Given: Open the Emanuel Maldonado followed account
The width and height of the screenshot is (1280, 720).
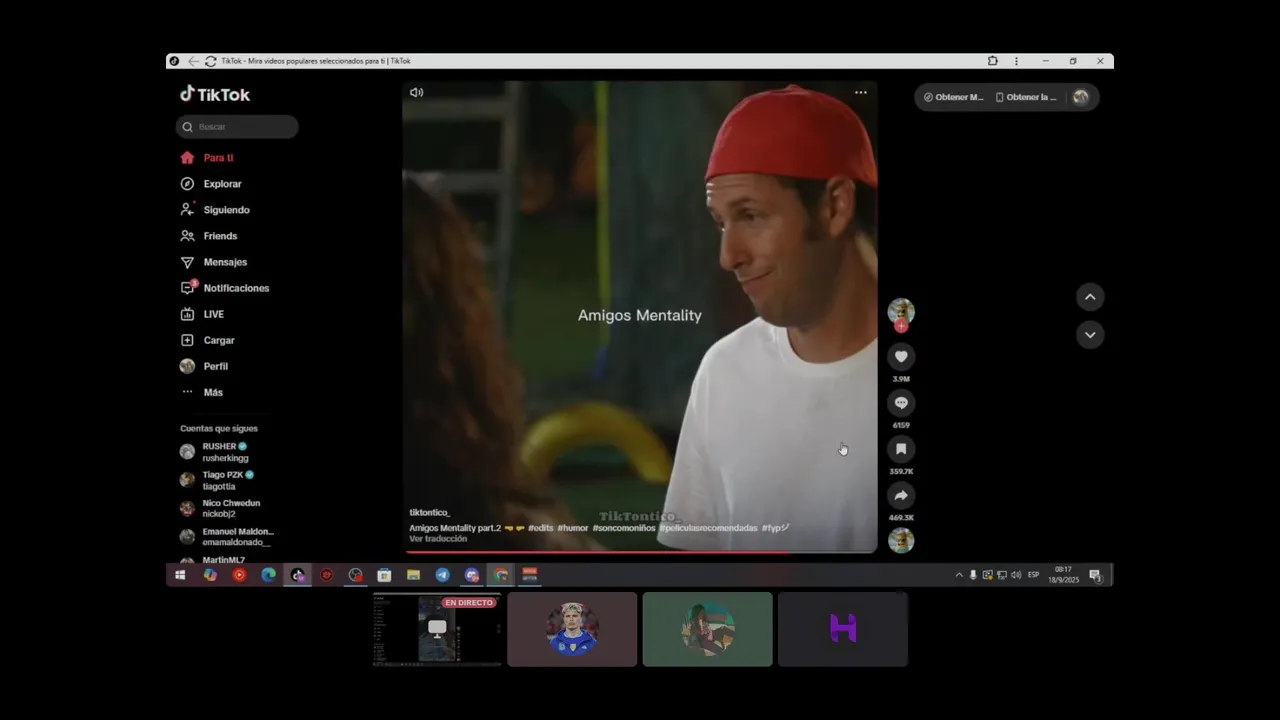Looking at the screenshot, I should [227, 536].
